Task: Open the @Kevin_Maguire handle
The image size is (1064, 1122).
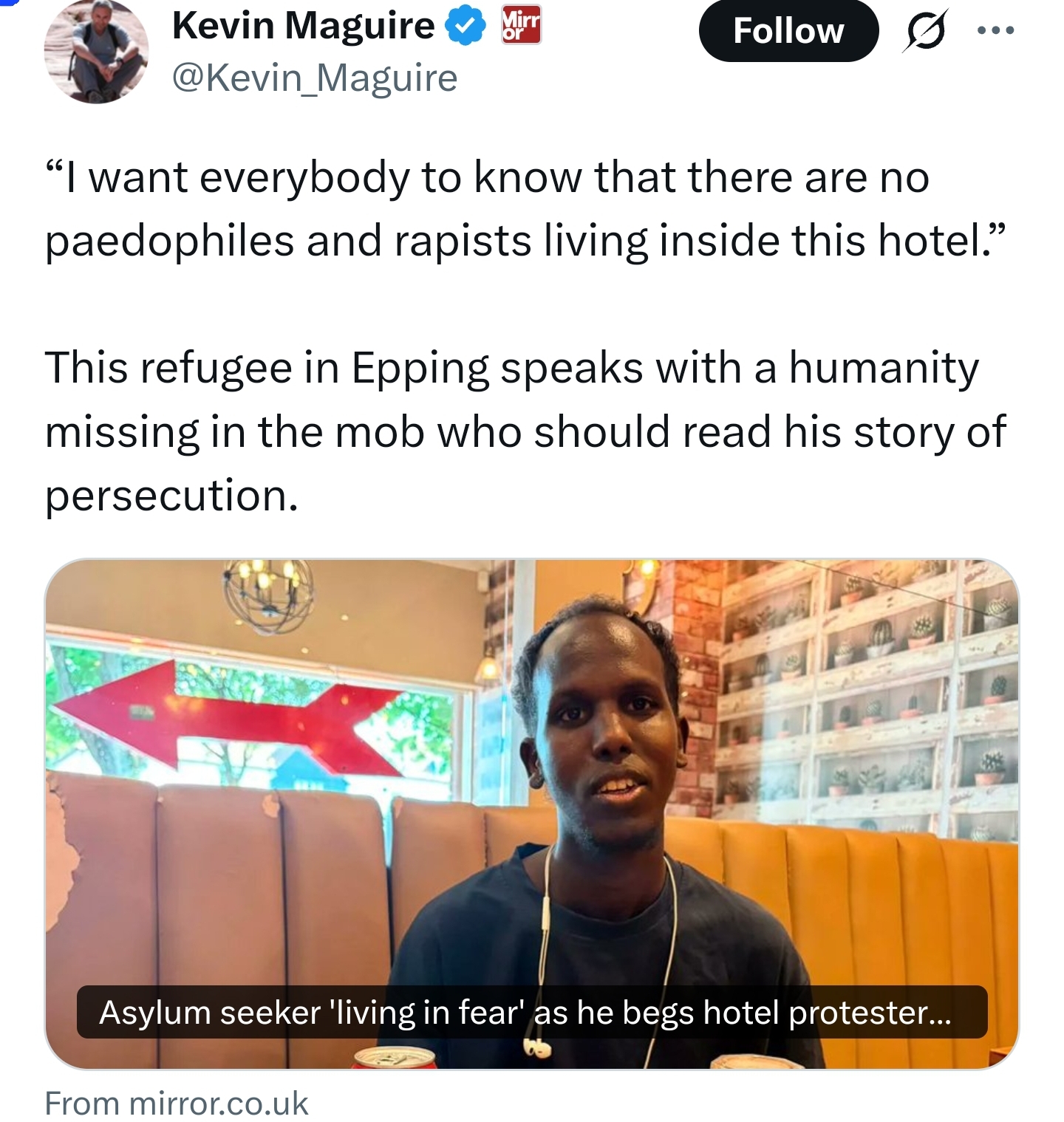Action: [315, 78]
